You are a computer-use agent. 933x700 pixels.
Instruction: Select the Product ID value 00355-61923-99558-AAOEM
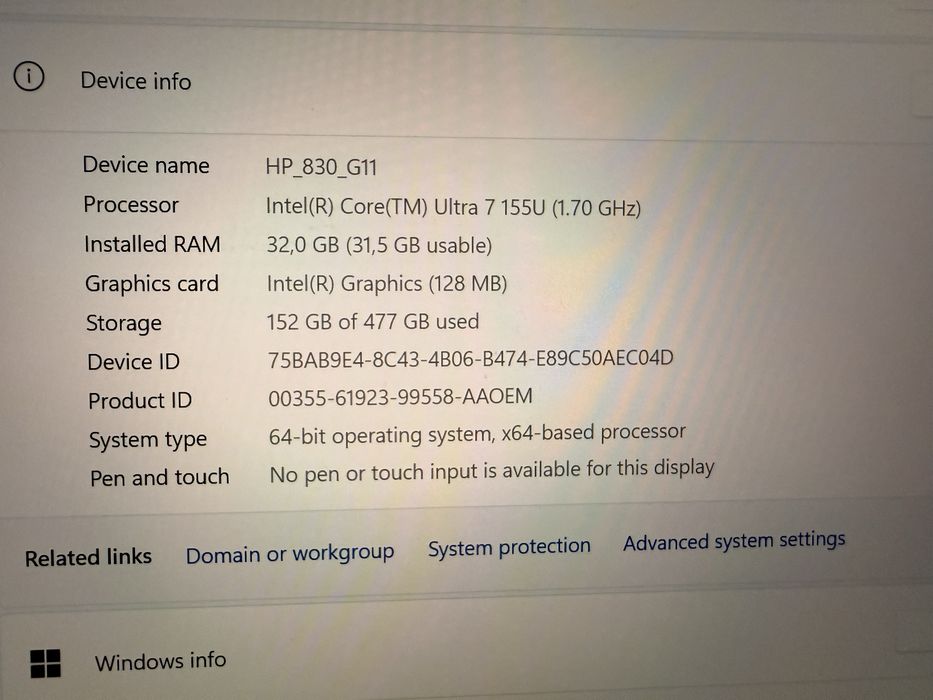400,397
